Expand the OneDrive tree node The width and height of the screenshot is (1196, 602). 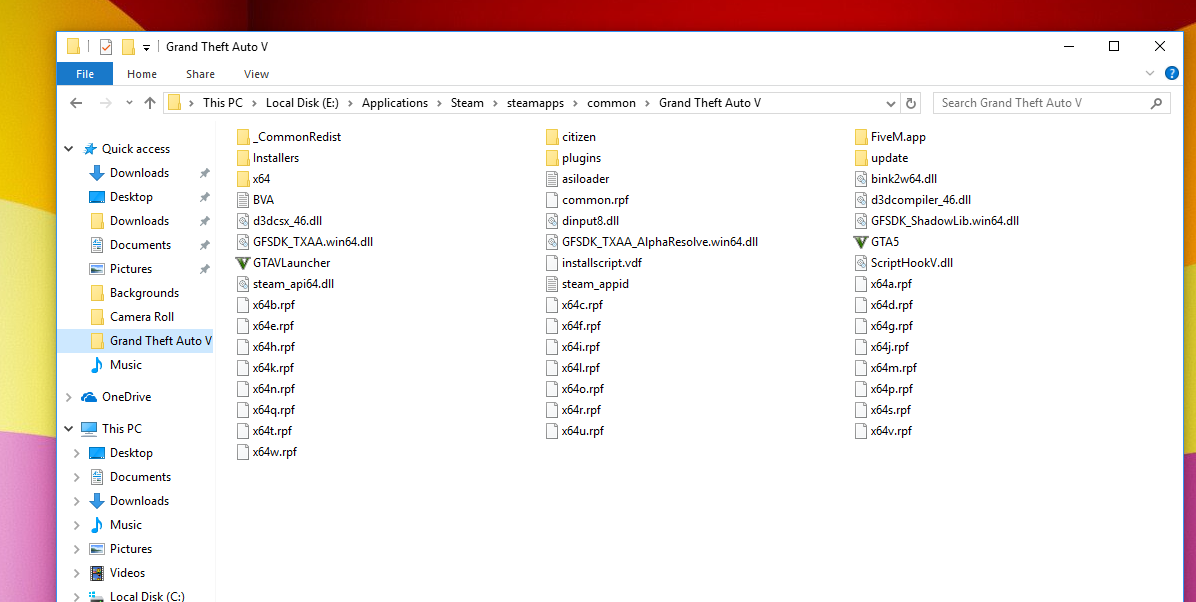click(69, 397)
